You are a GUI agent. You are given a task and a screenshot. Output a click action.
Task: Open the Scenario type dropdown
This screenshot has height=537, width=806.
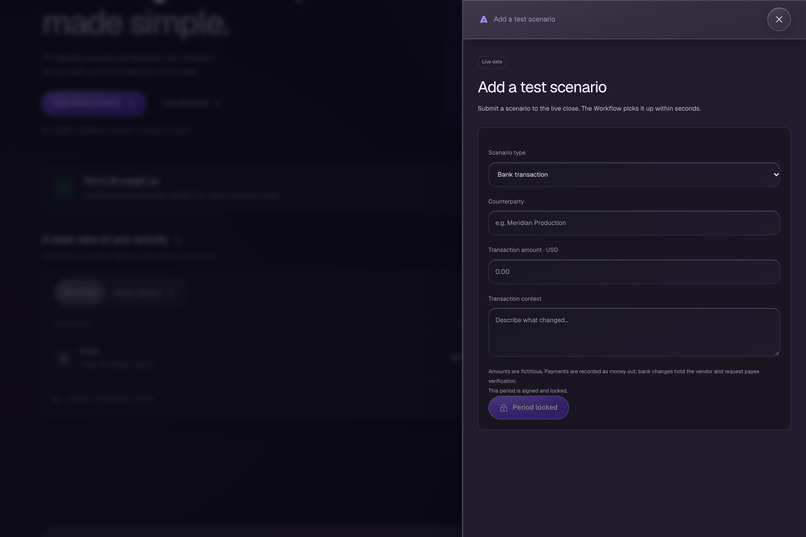(634, 175)
